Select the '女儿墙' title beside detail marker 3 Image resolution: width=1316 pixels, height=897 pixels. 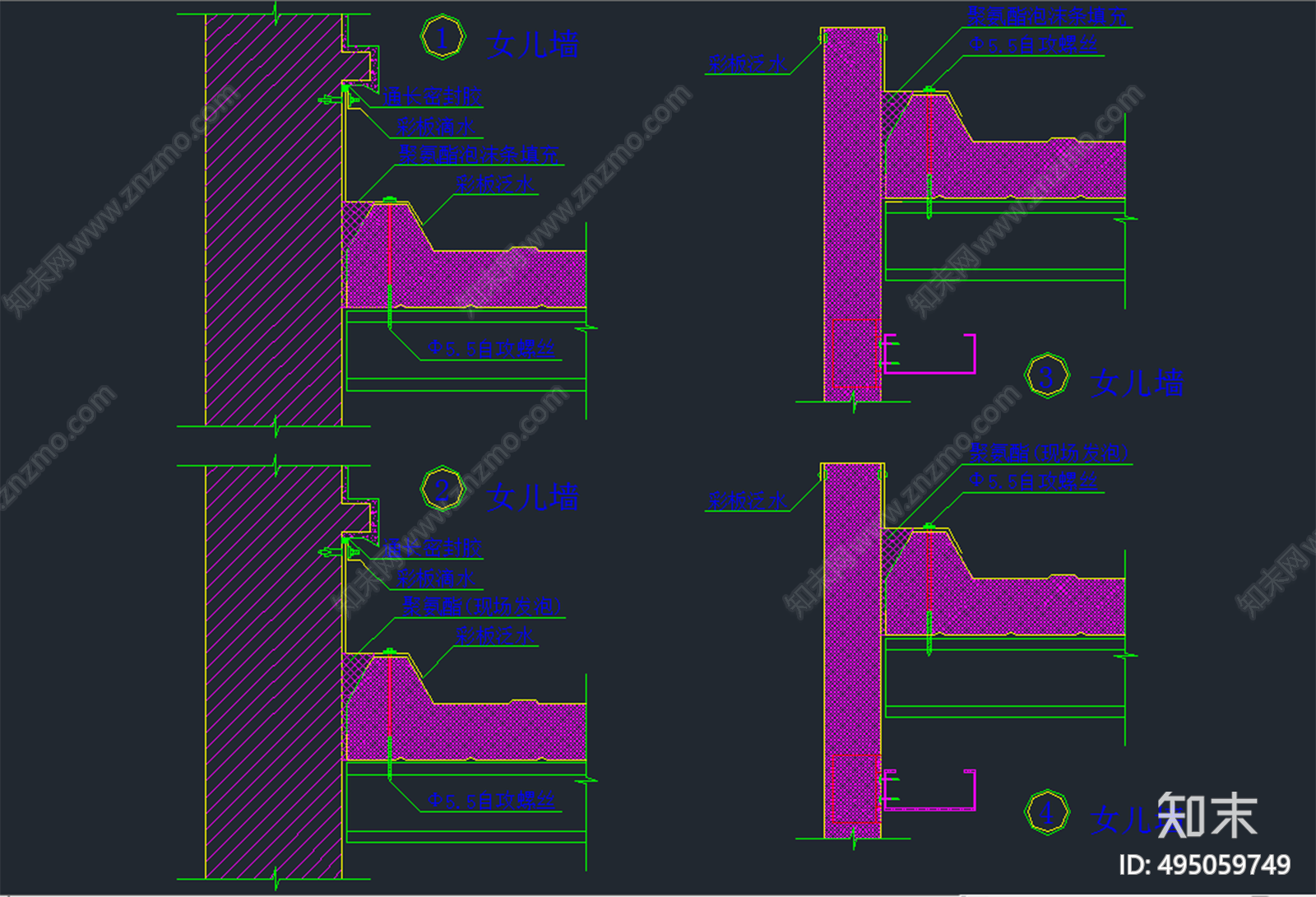[x=1137, y=383]
